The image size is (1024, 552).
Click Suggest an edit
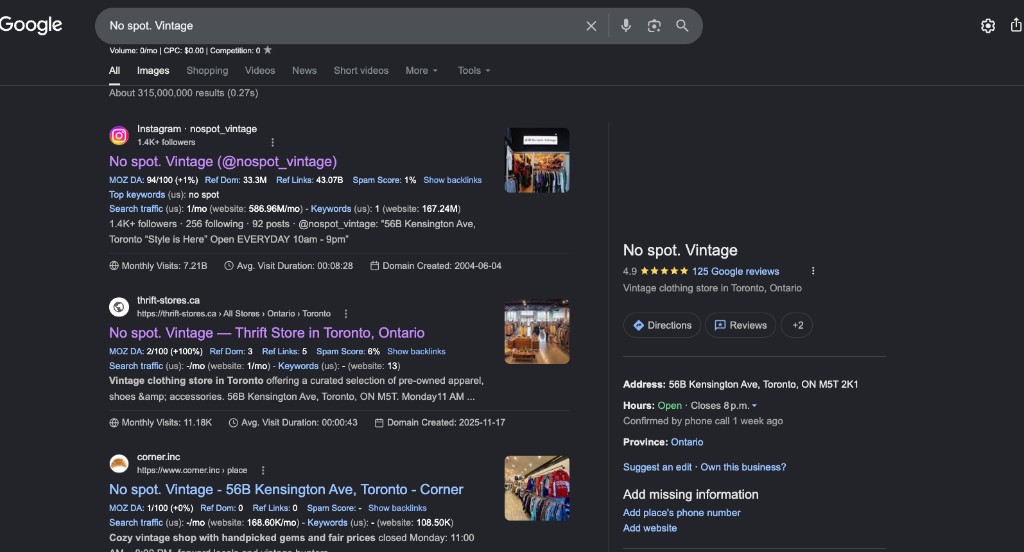point(657,467)
